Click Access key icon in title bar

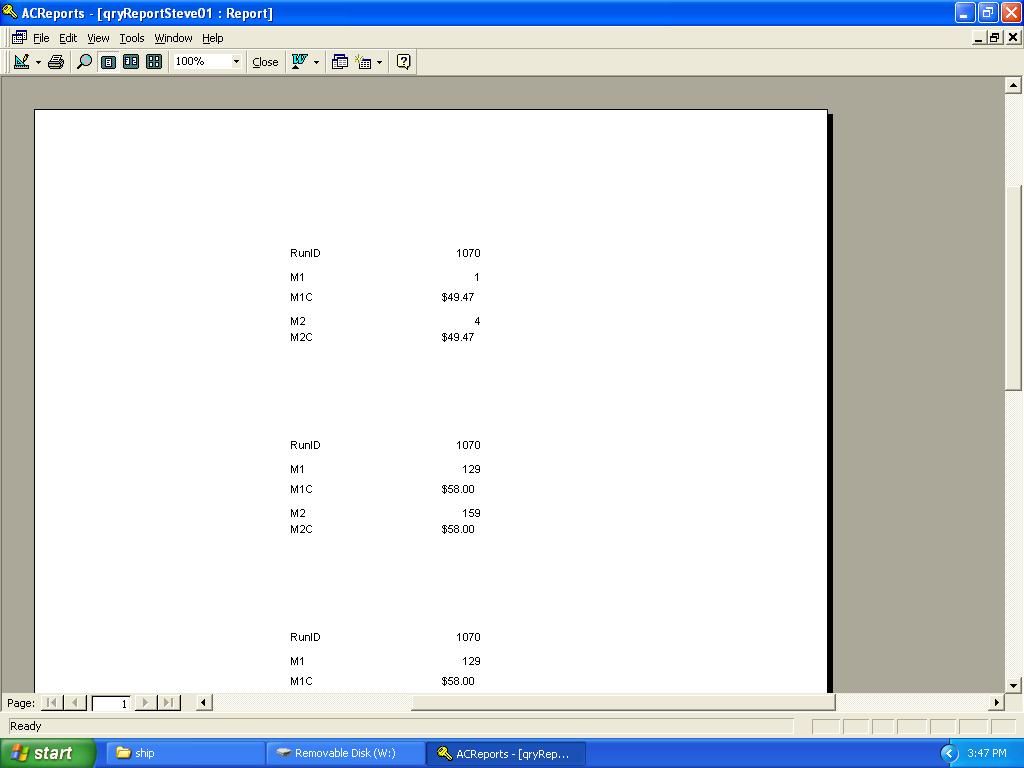point(10,12)
